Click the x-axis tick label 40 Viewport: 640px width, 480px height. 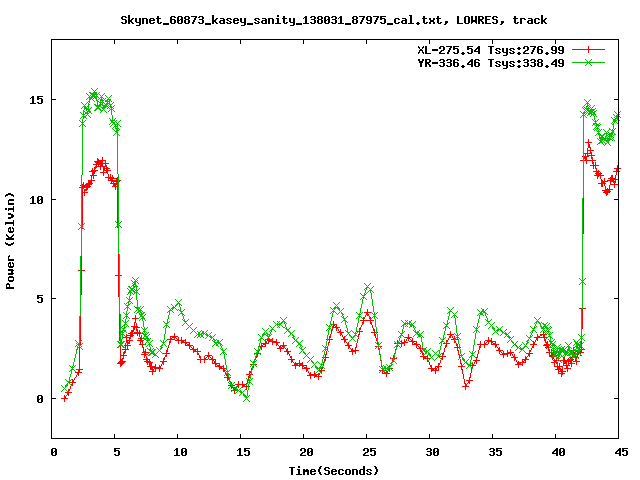pyautogui.click(x=558, y=452)
